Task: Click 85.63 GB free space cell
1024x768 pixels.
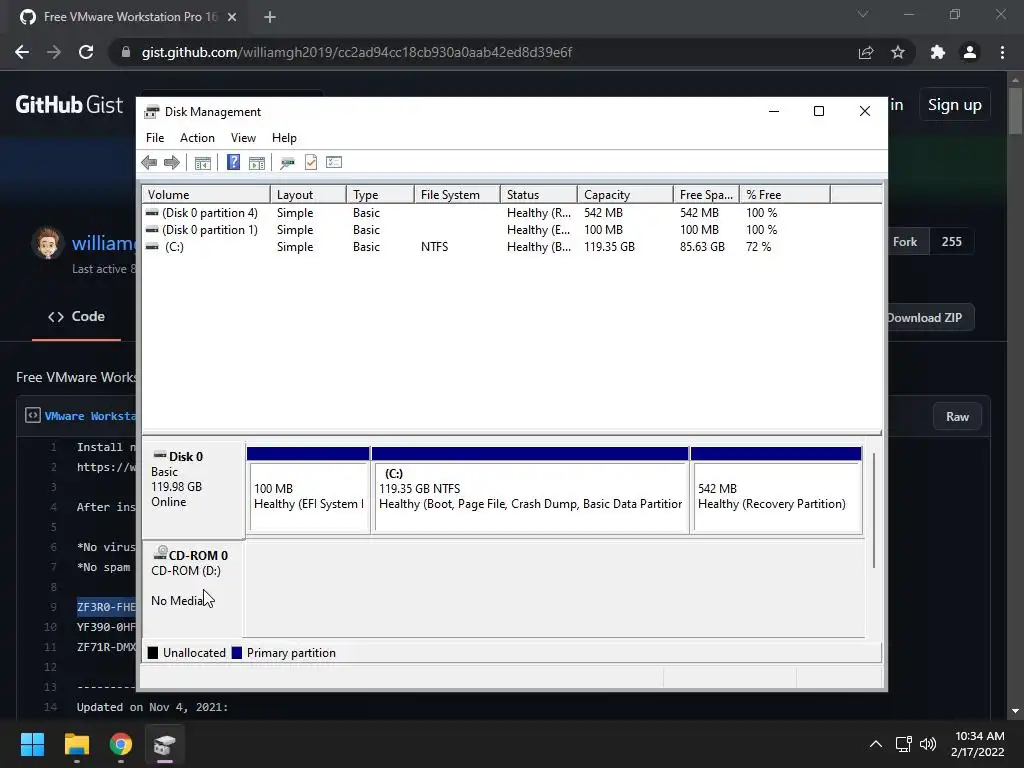Action: pyautogui.click(x=702, y=247)
